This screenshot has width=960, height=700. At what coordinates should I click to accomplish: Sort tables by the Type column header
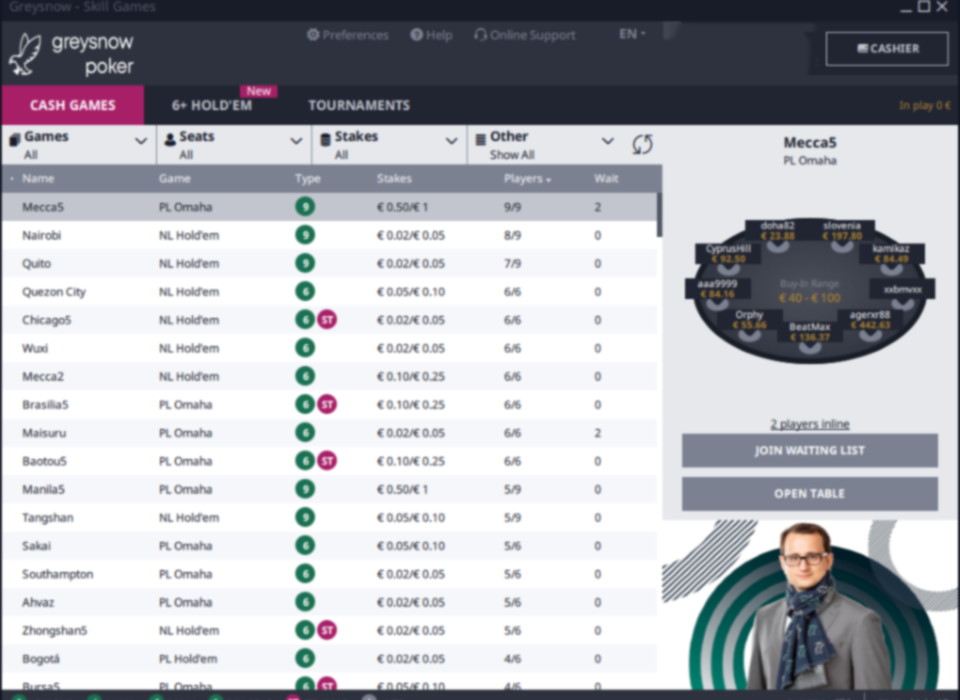[307, 179]
